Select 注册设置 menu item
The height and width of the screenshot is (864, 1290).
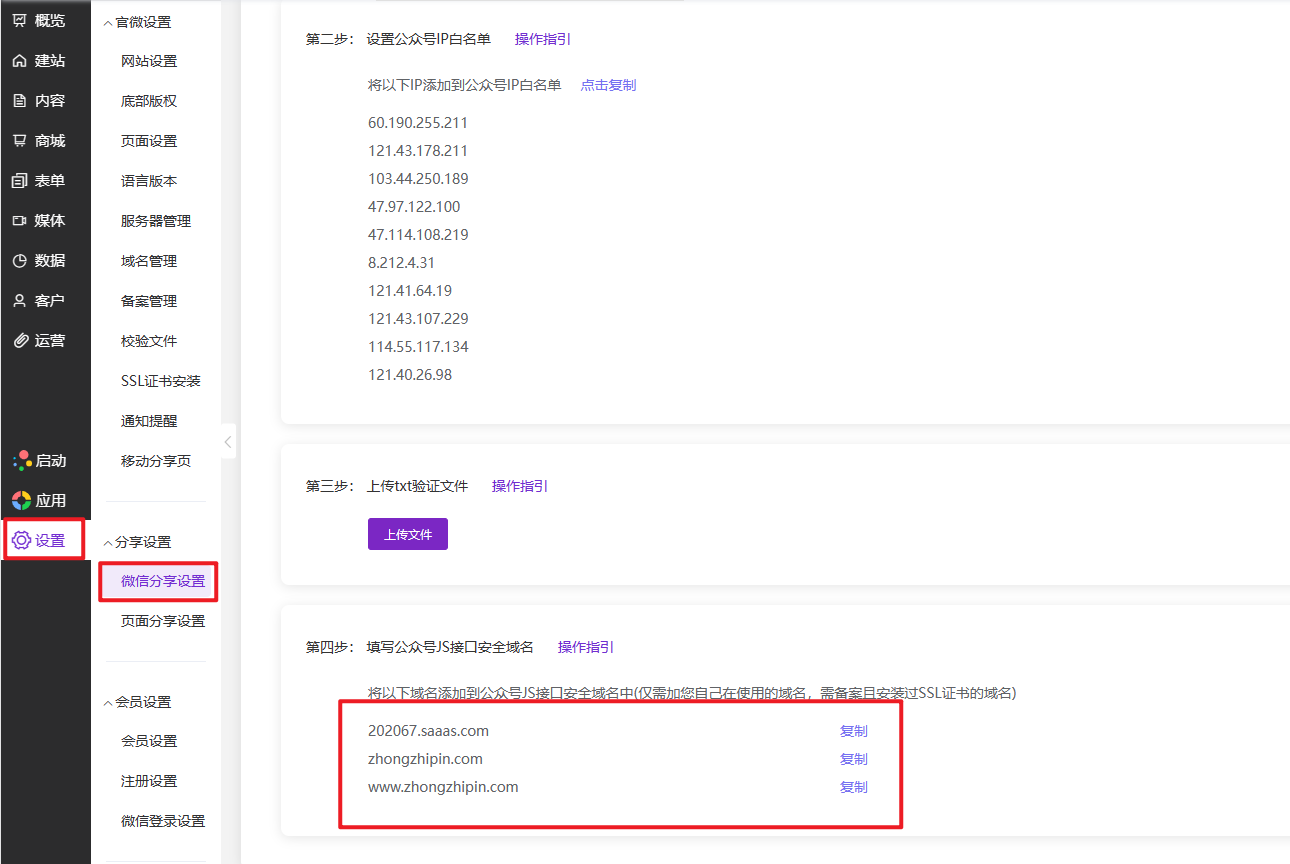coord(149,781)
